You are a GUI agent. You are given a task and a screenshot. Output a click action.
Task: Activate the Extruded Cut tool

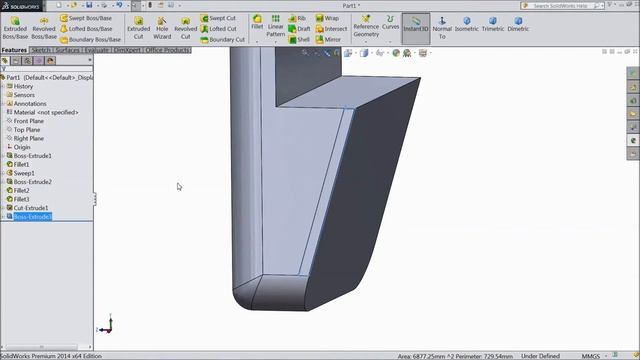[x=138, y=28]
